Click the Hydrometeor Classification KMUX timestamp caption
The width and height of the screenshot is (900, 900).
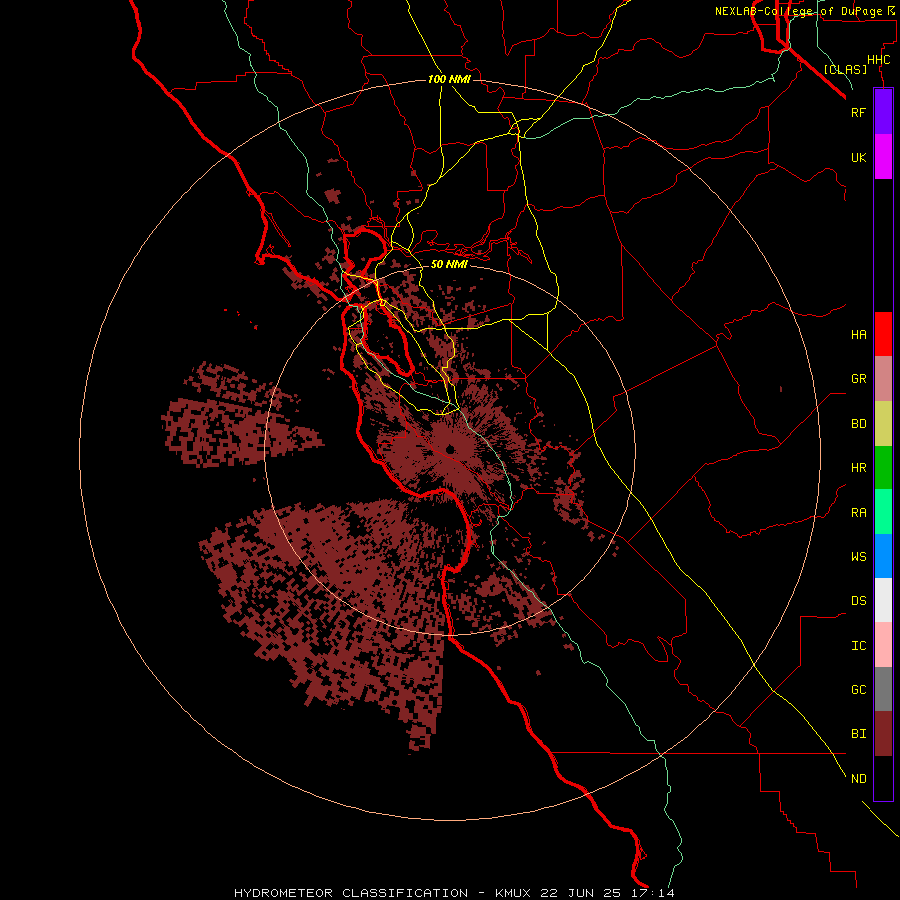point(454,893)
